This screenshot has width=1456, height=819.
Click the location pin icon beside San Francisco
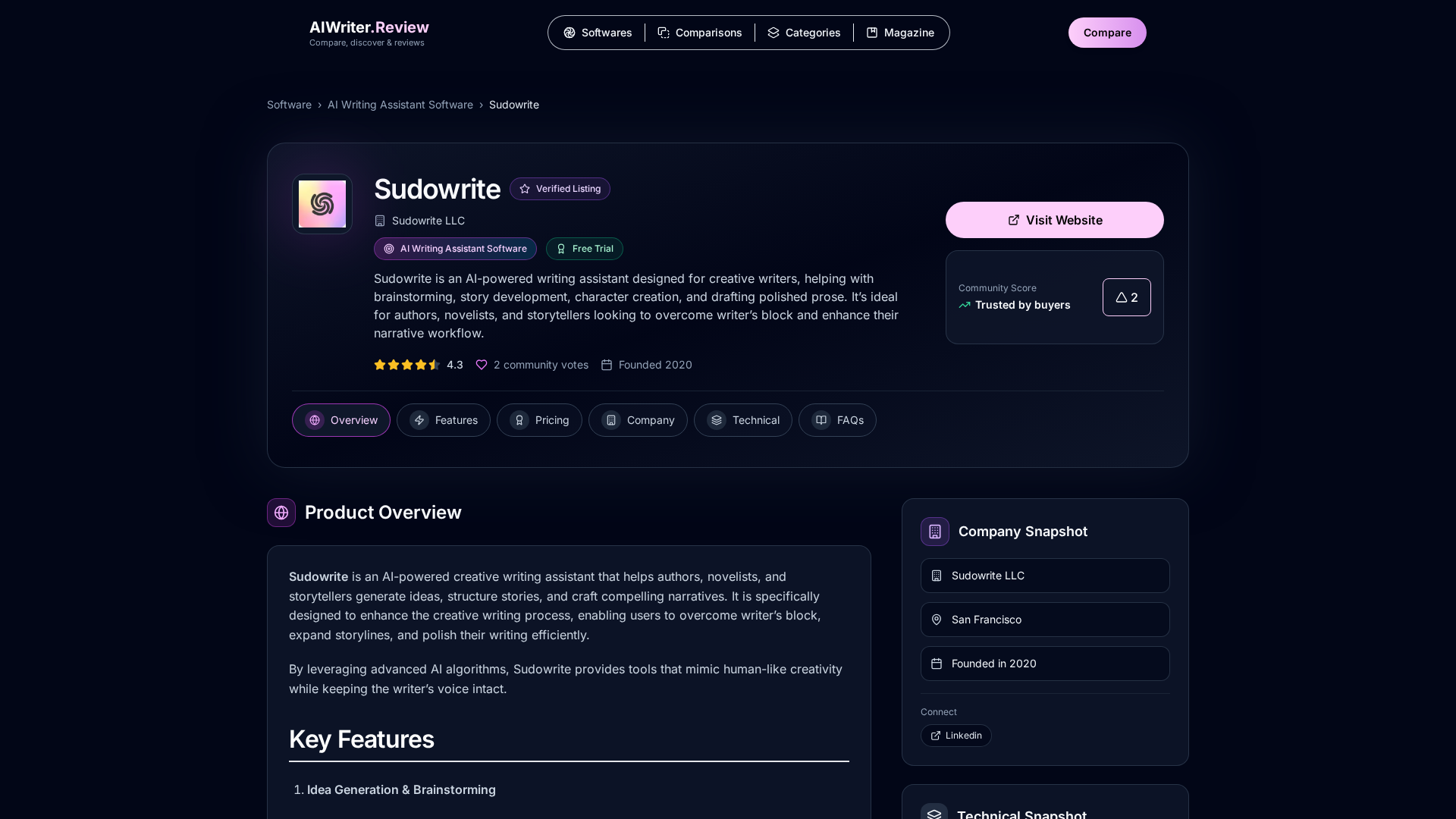click(x=937, y=620)
